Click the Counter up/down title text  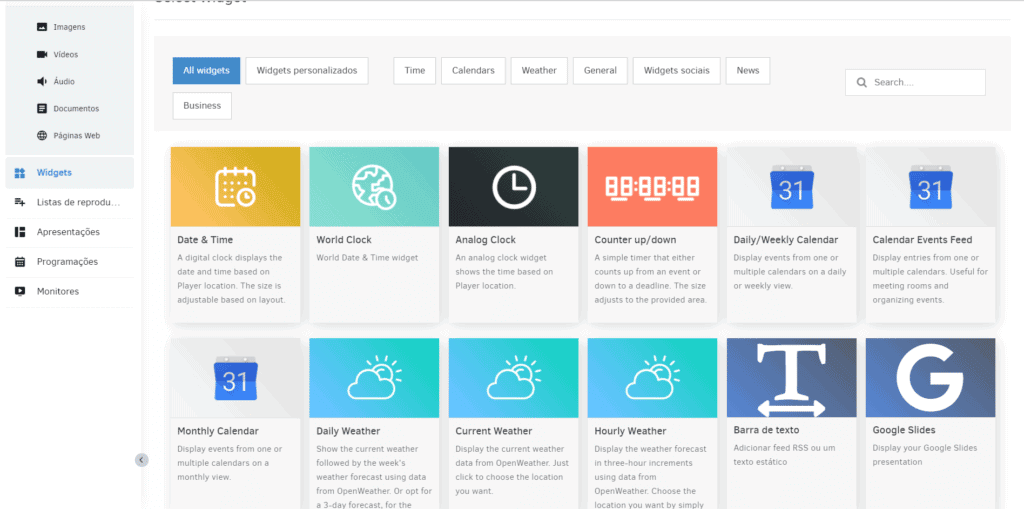pyautogui.click(x=635, y=240)
